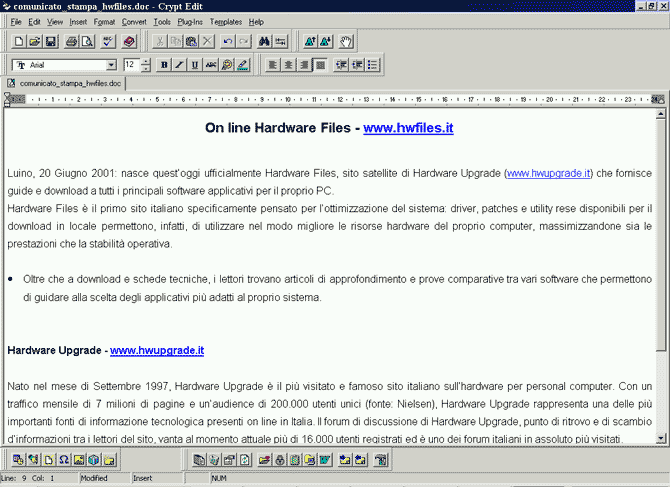
Task: Increase font size with stepper up arrow
Action: click(x=146, y=62)
